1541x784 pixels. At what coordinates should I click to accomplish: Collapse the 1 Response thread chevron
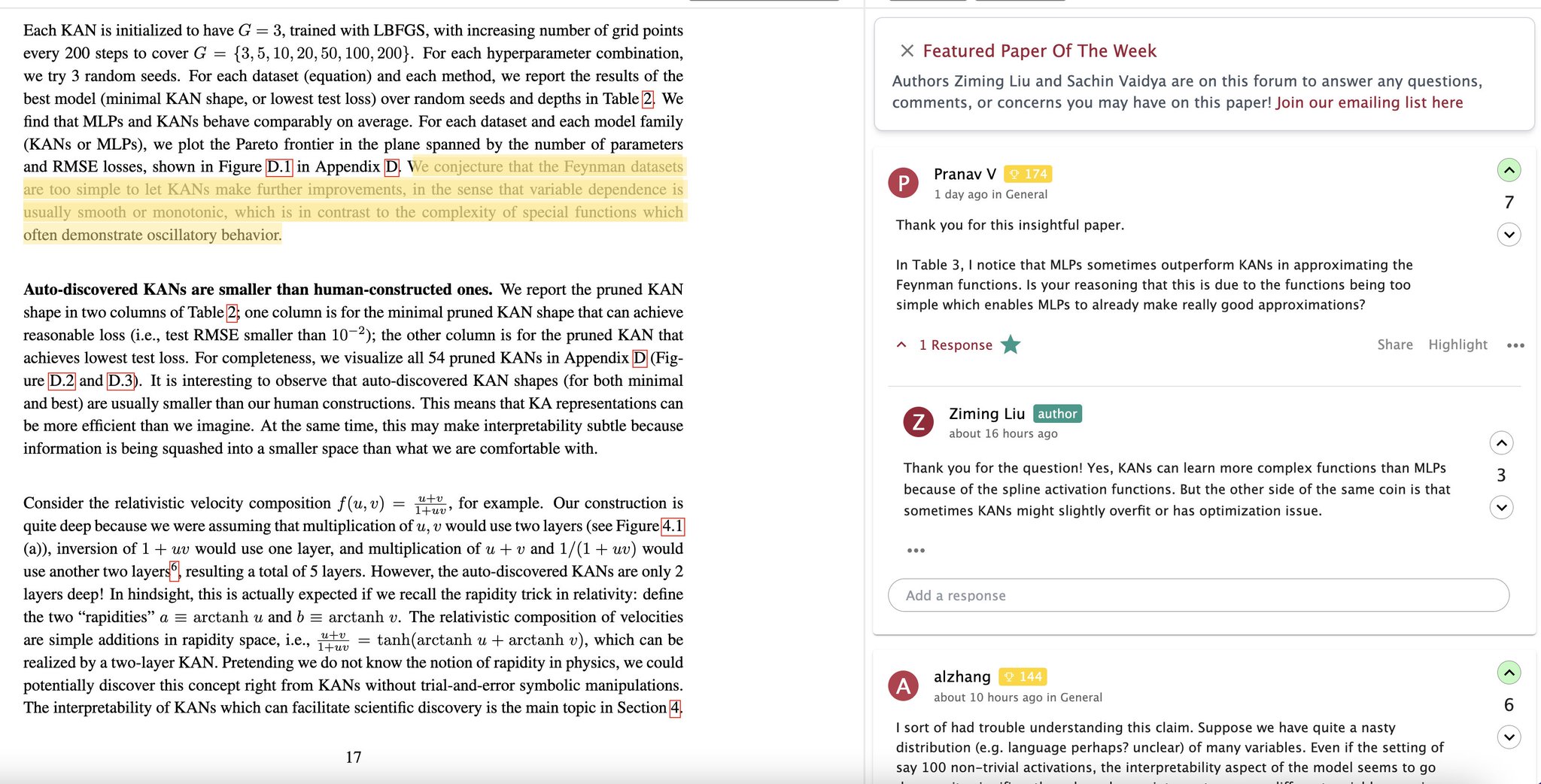(901, 345)
